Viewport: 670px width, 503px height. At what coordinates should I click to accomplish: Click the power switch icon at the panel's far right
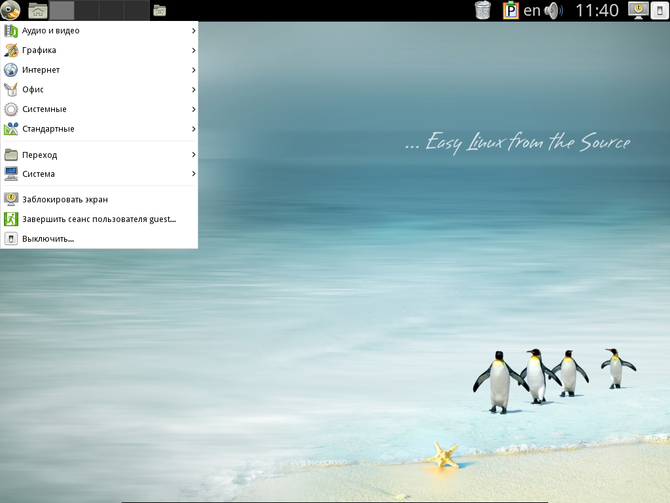click(x=659, y=11)
